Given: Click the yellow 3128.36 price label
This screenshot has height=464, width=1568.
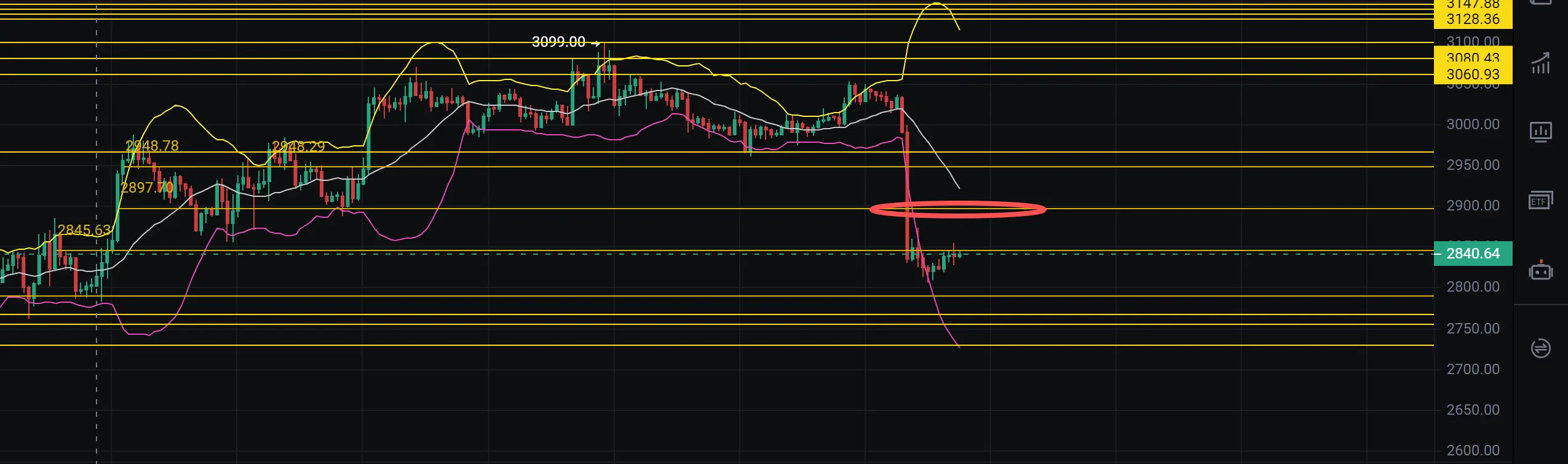Looking at the screenshot, I should point(1473,19).
